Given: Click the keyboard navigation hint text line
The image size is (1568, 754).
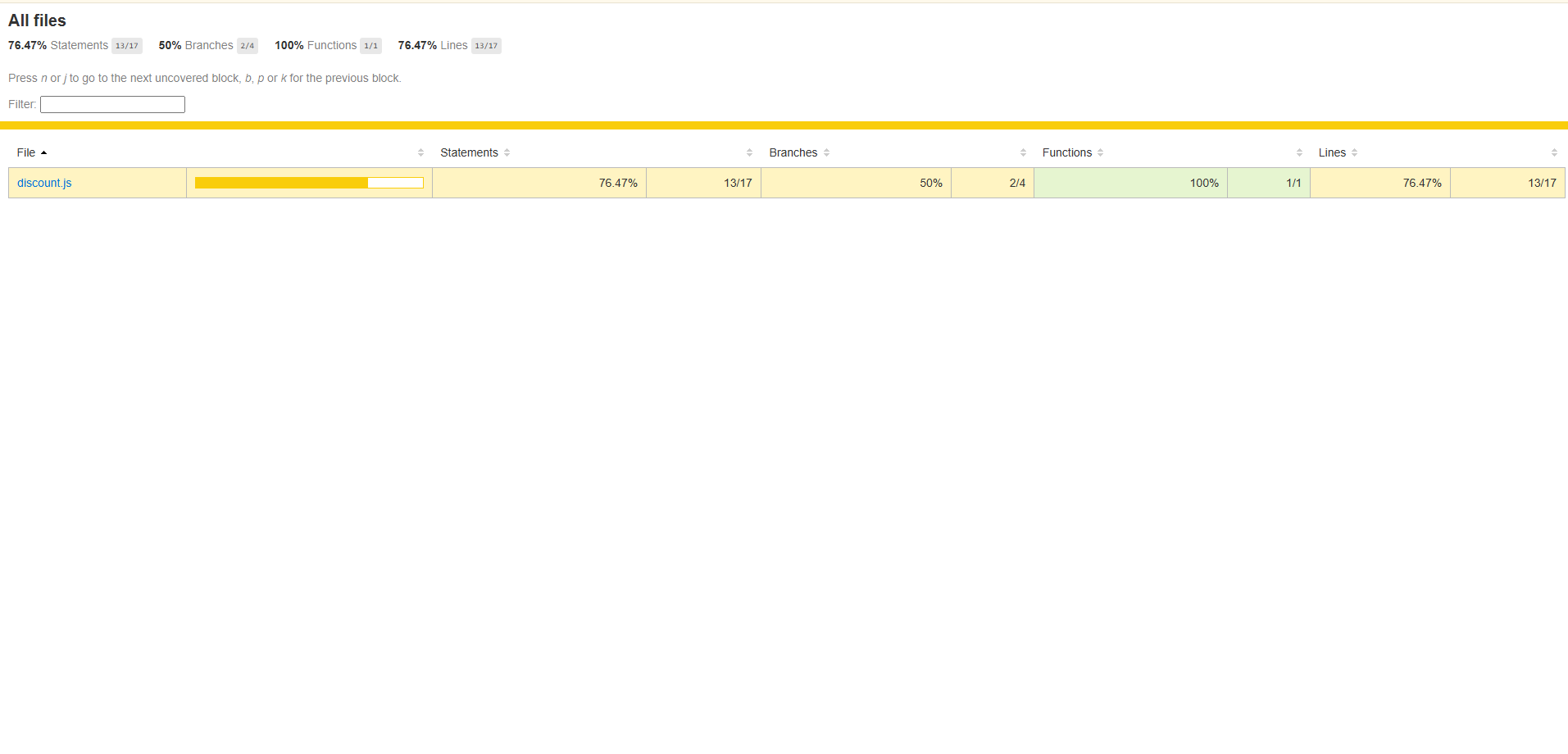Looking at the screenshot, I should 205,78.
